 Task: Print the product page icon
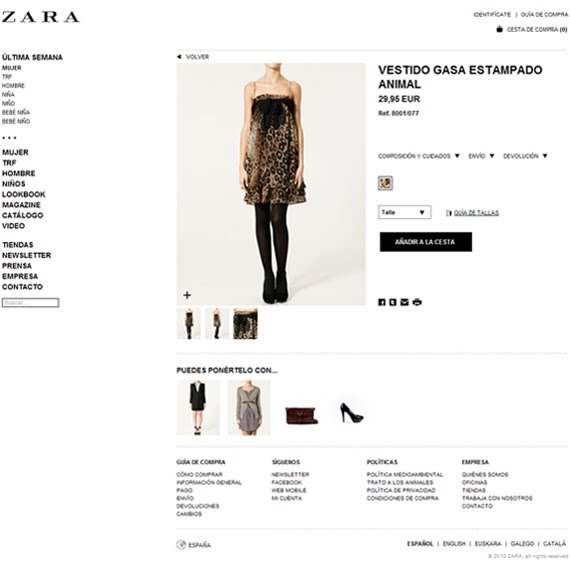click(x=417, y=302)
